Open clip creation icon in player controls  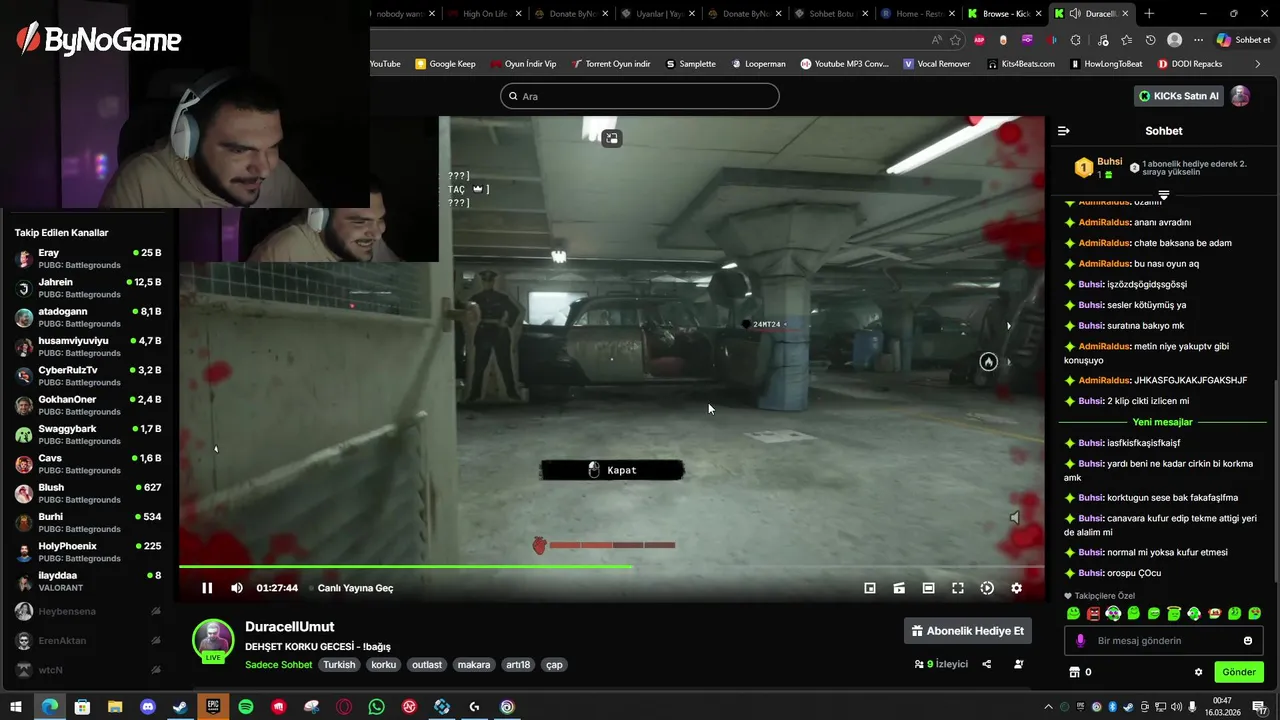[x=899, y=588]
